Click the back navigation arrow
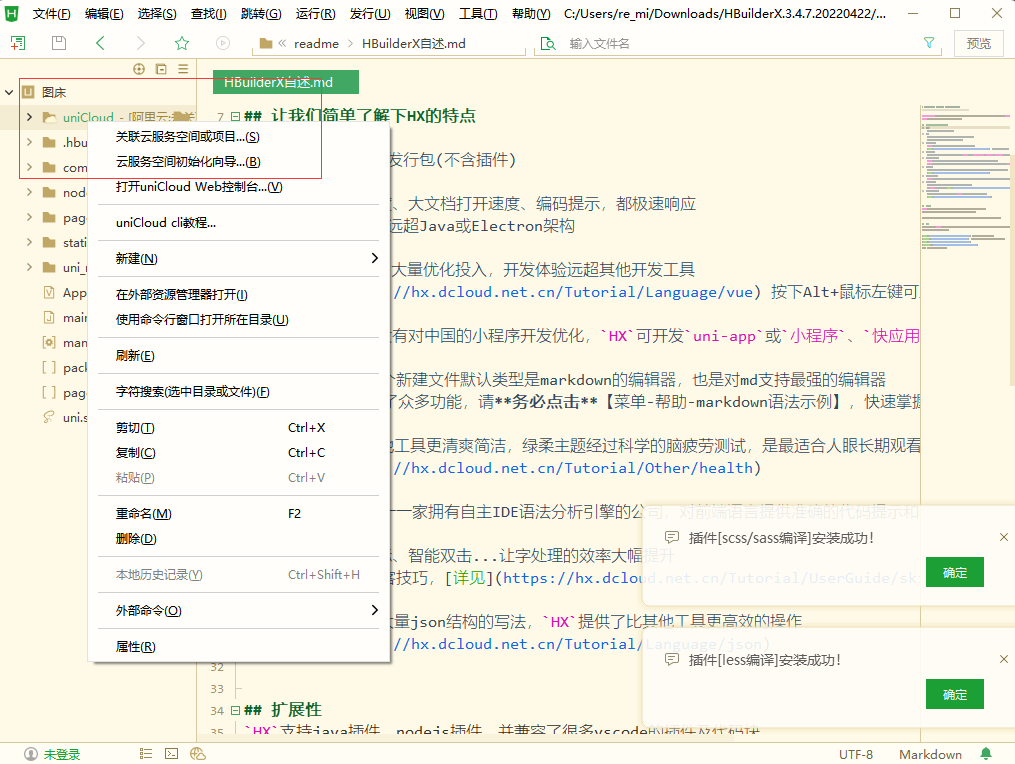 [100, 43]
